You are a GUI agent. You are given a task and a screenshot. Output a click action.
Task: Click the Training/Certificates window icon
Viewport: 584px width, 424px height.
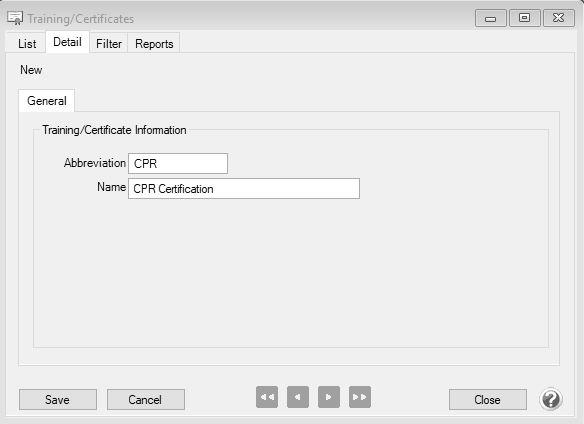coord(15,18)
